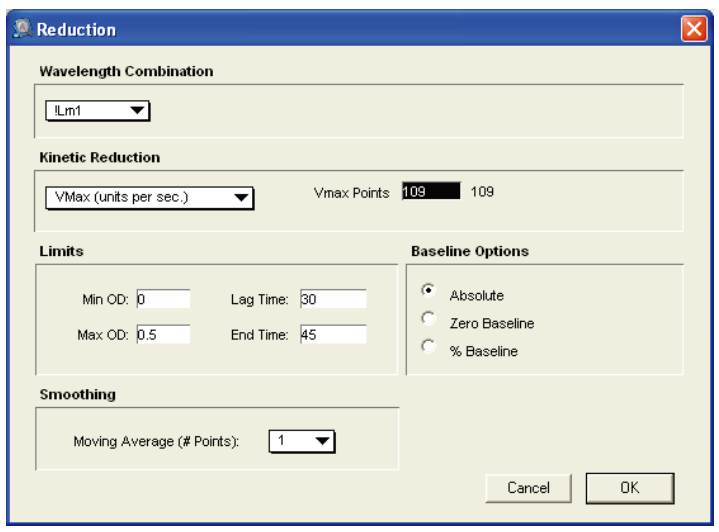Click the Vmax Points input field
Viewport: 719px width, 532px height.
pos(431,191)
